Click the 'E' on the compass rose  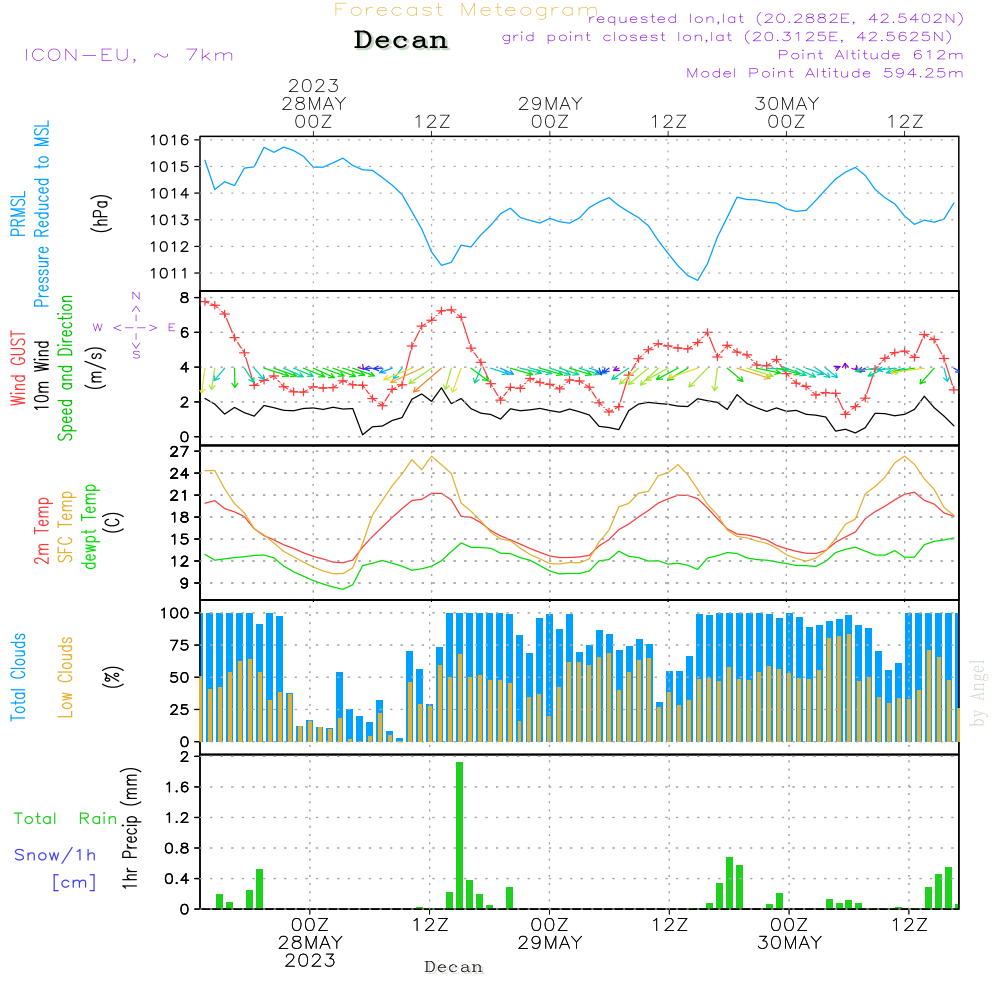(171, 327)
